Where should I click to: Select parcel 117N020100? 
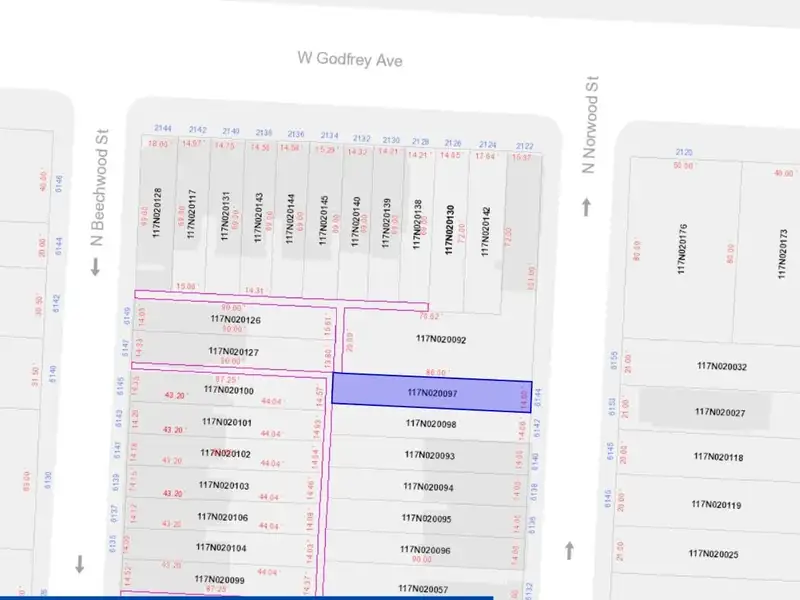click(x=228, y=390)
